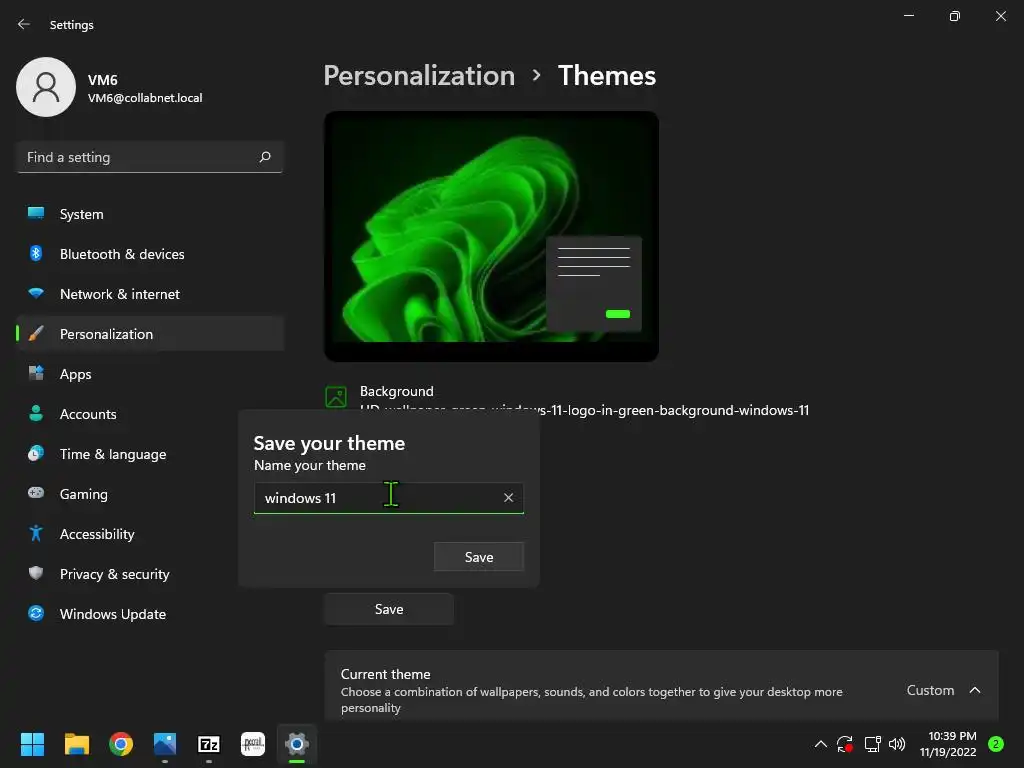Click the network tray icon
This screenshot has height=768, width=1024.
click(872, 744)
